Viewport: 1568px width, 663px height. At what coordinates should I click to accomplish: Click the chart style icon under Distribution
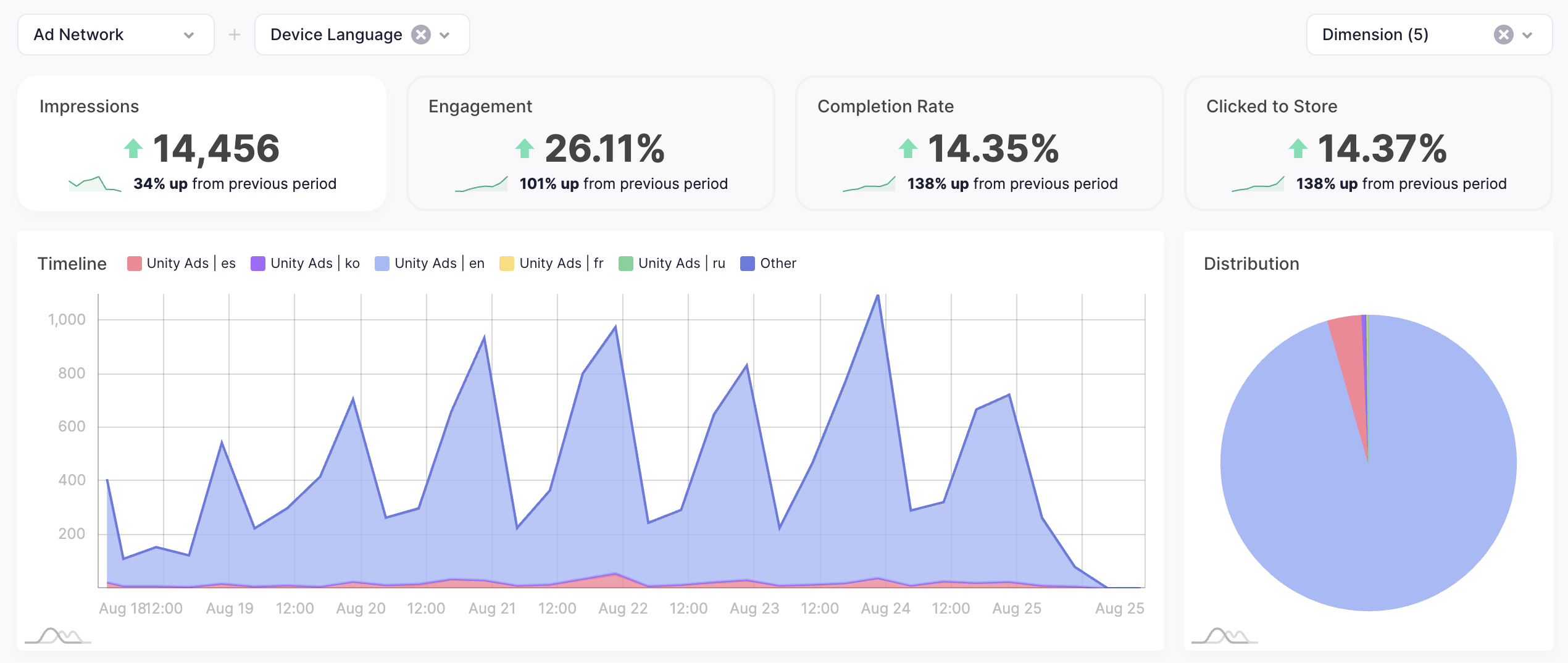point(1224,635)
